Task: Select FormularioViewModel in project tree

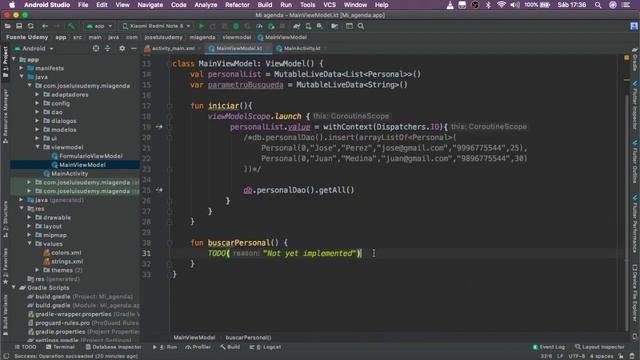Action: (87, 156)
